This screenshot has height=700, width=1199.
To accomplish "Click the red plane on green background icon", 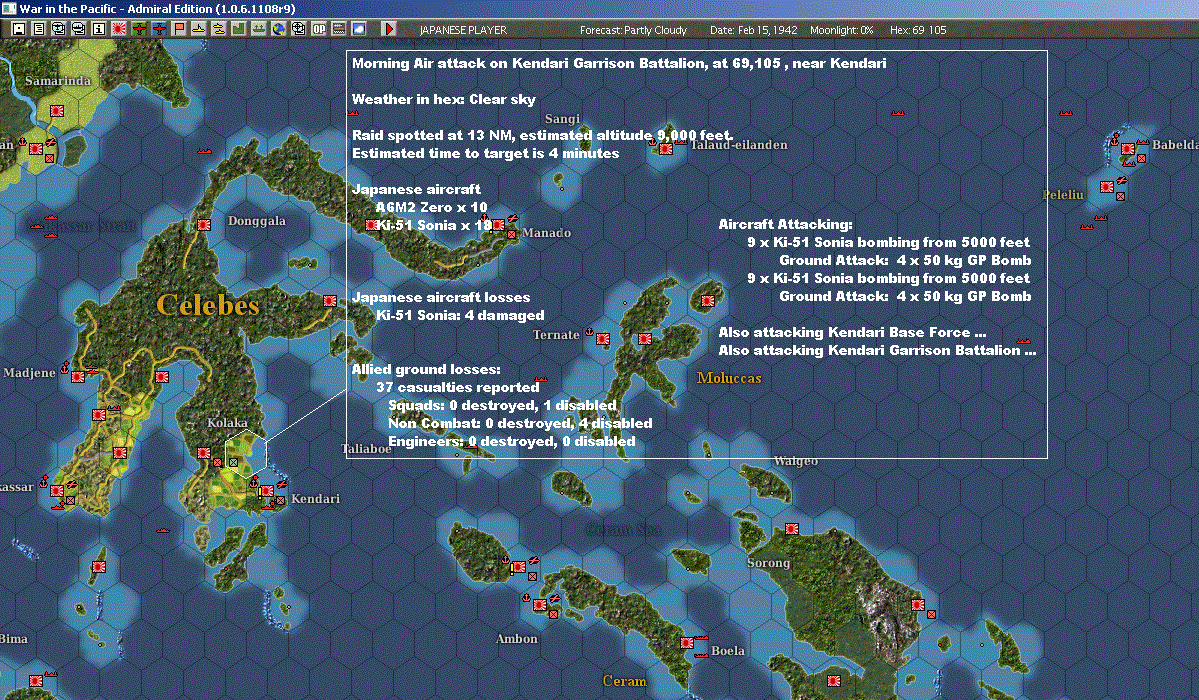I will (139, 29).
